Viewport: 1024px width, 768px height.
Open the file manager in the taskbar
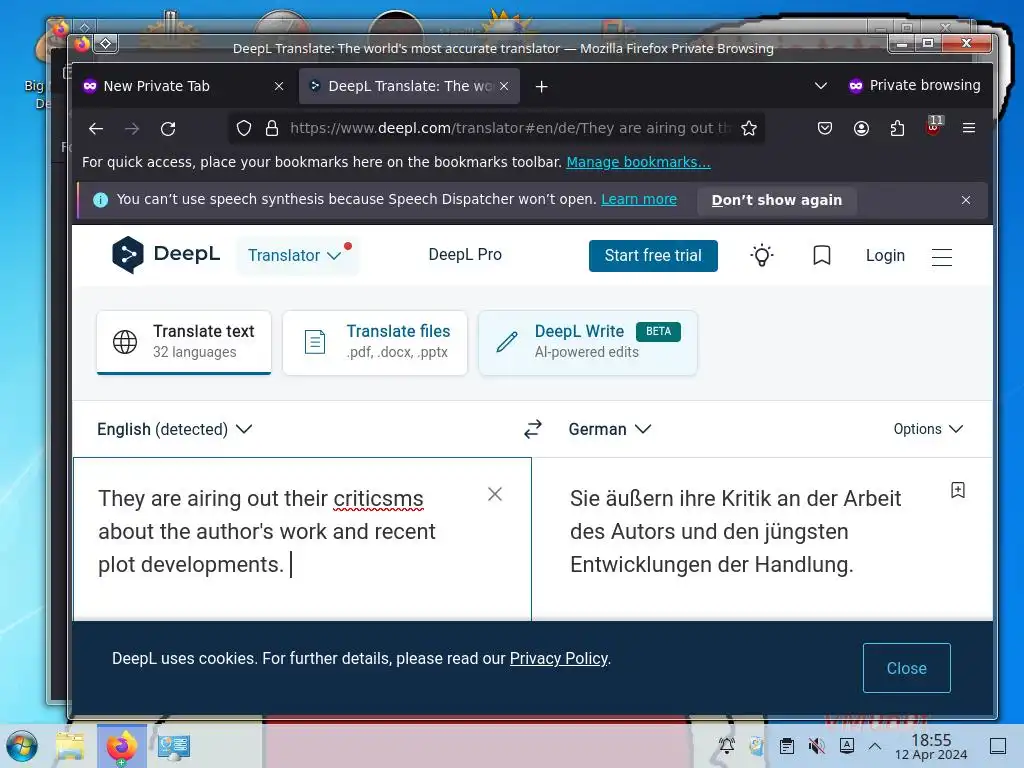pos(70,746)
